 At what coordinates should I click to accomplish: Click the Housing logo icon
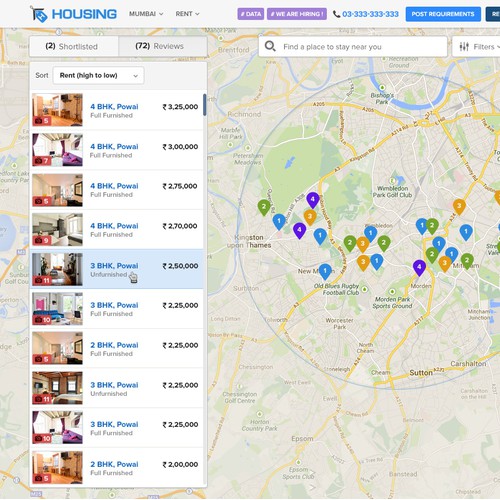tap(39, 14)
